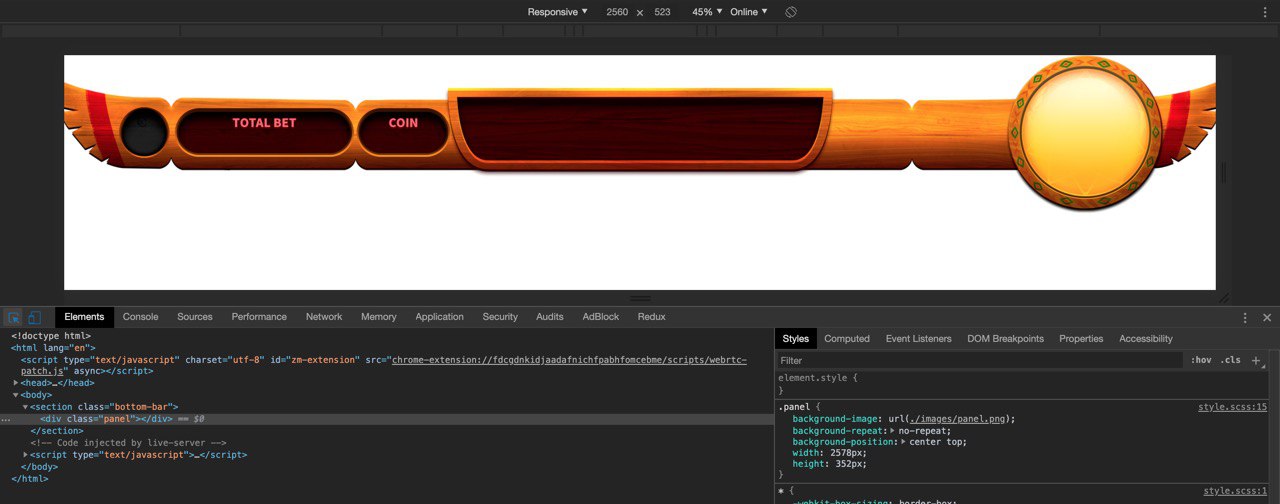Click the .panel selector text
Screen dimensions: 1280x504
click(x=796, y=407)
